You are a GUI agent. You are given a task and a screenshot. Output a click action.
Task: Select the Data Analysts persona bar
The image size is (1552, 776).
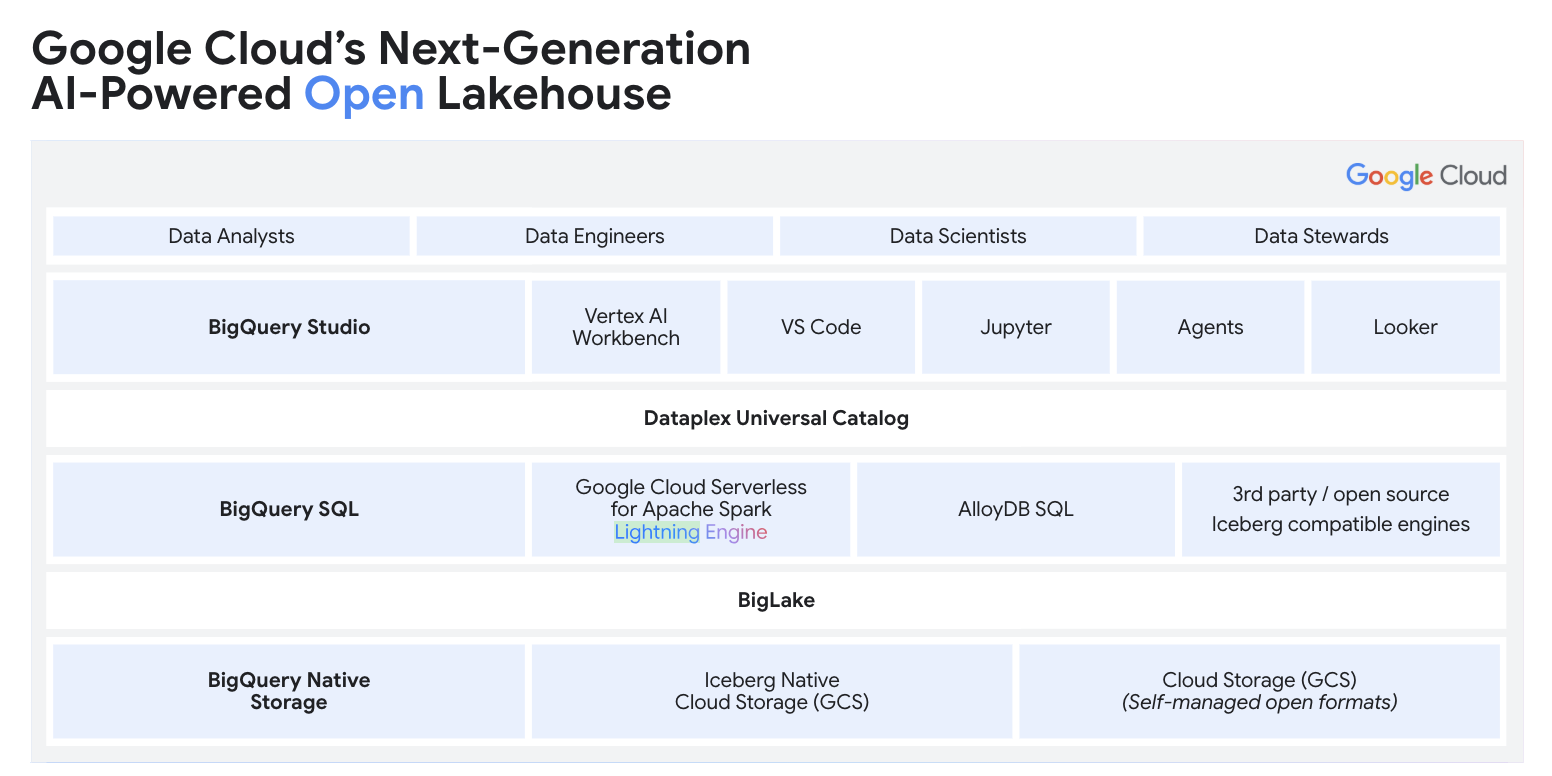click(231, 236)
